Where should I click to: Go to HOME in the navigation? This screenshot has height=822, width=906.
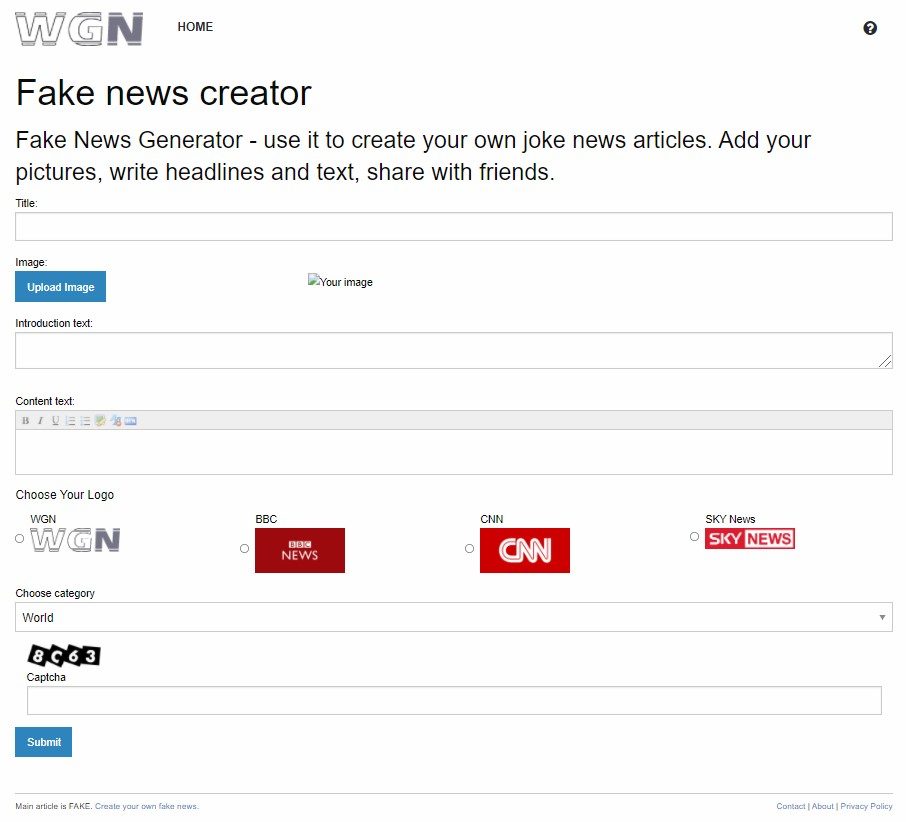[195, 27]
